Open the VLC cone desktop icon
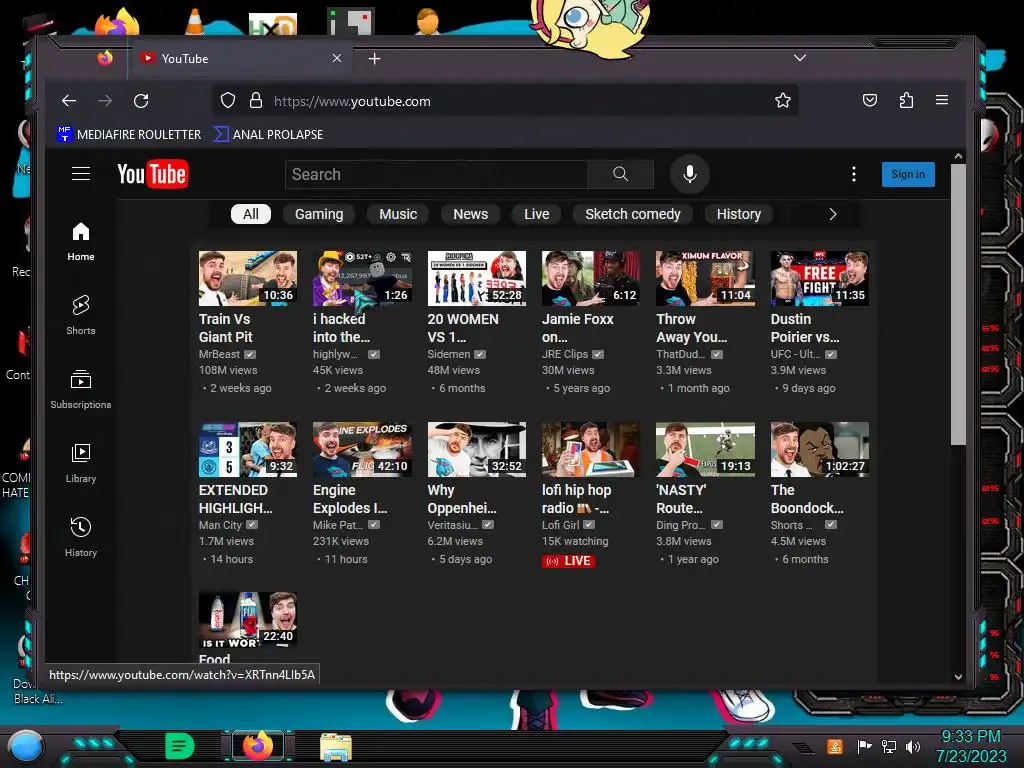Viewport: 1024px width, 768px height. (195, 21)
